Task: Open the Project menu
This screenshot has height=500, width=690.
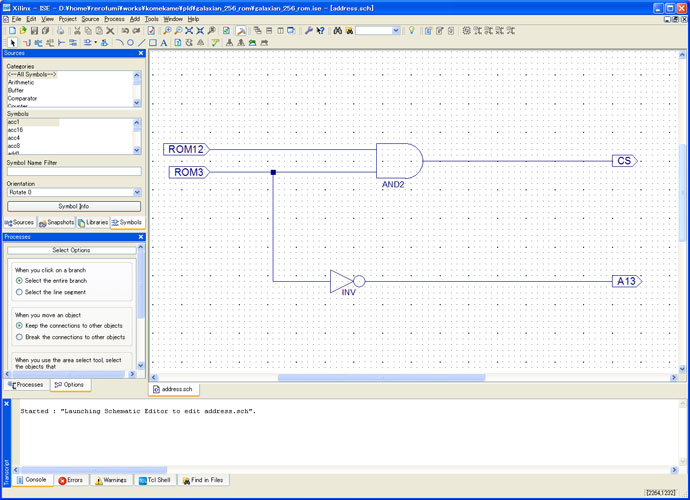Action: pos(67,19)
